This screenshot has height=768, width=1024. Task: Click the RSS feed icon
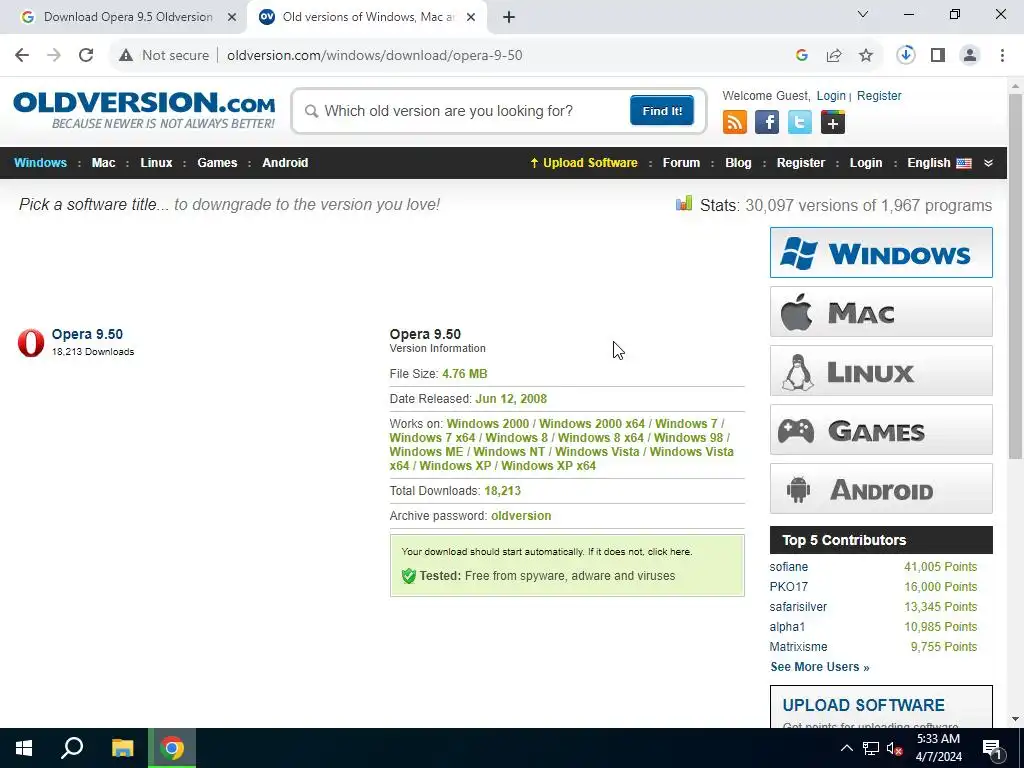tap(735, 122)
